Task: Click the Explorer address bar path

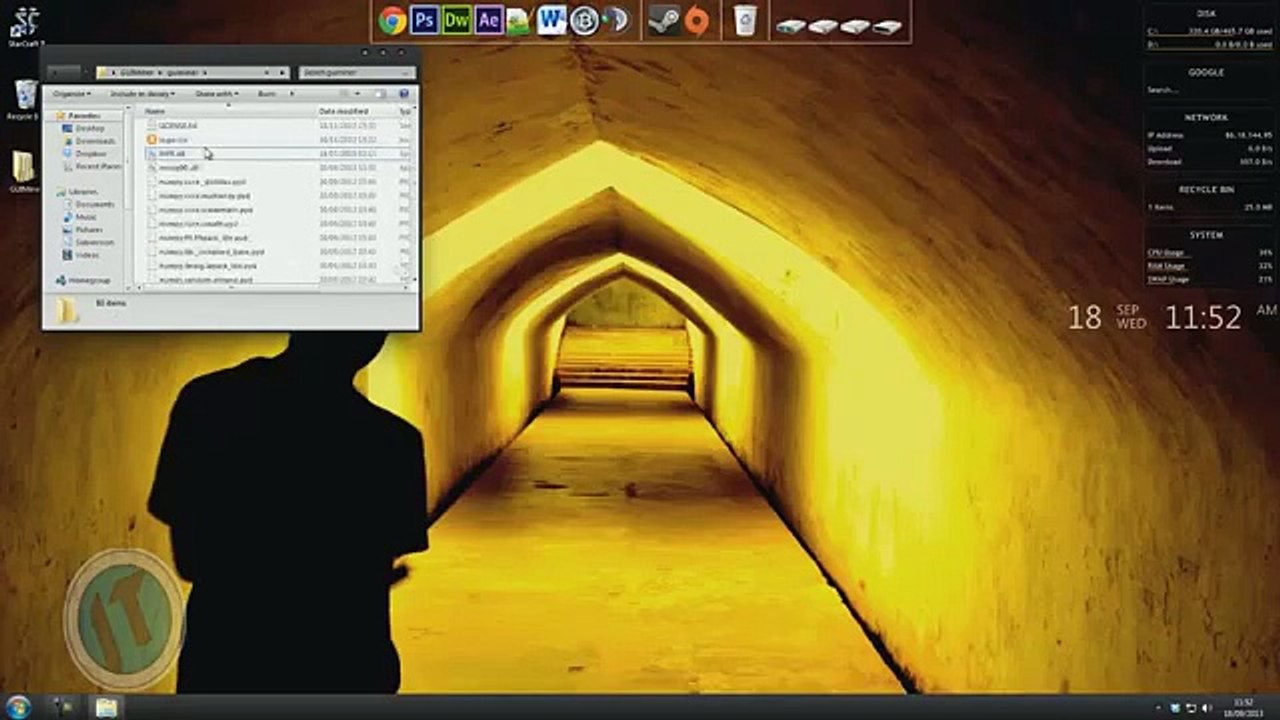Action: 193,73
